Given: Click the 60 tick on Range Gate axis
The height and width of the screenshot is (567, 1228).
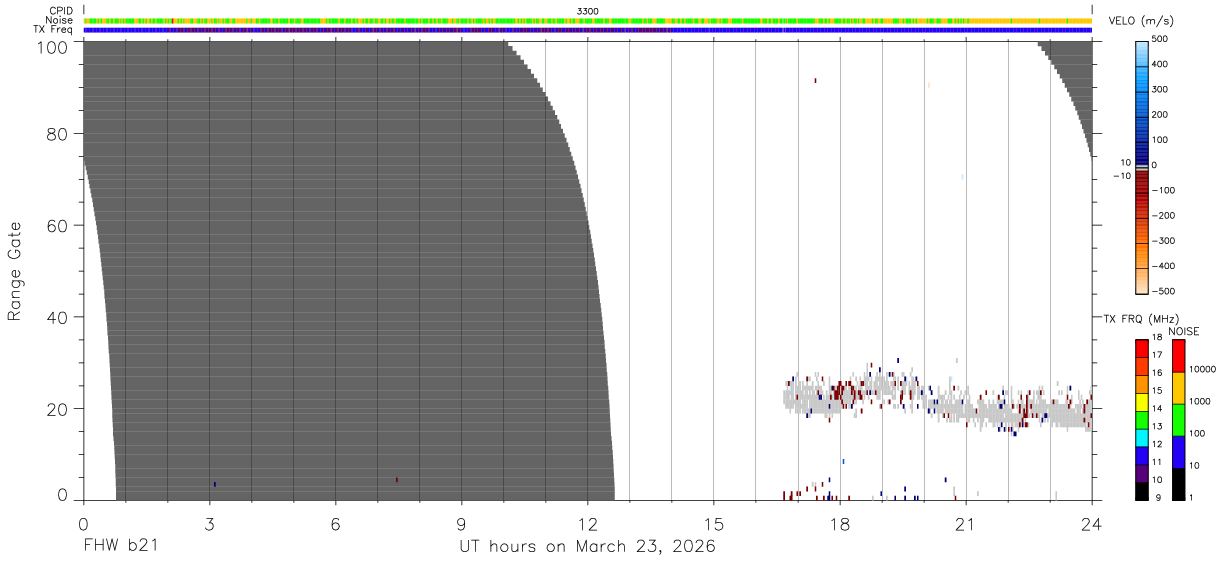Looking at the screenshot, I should coord(59,225).
